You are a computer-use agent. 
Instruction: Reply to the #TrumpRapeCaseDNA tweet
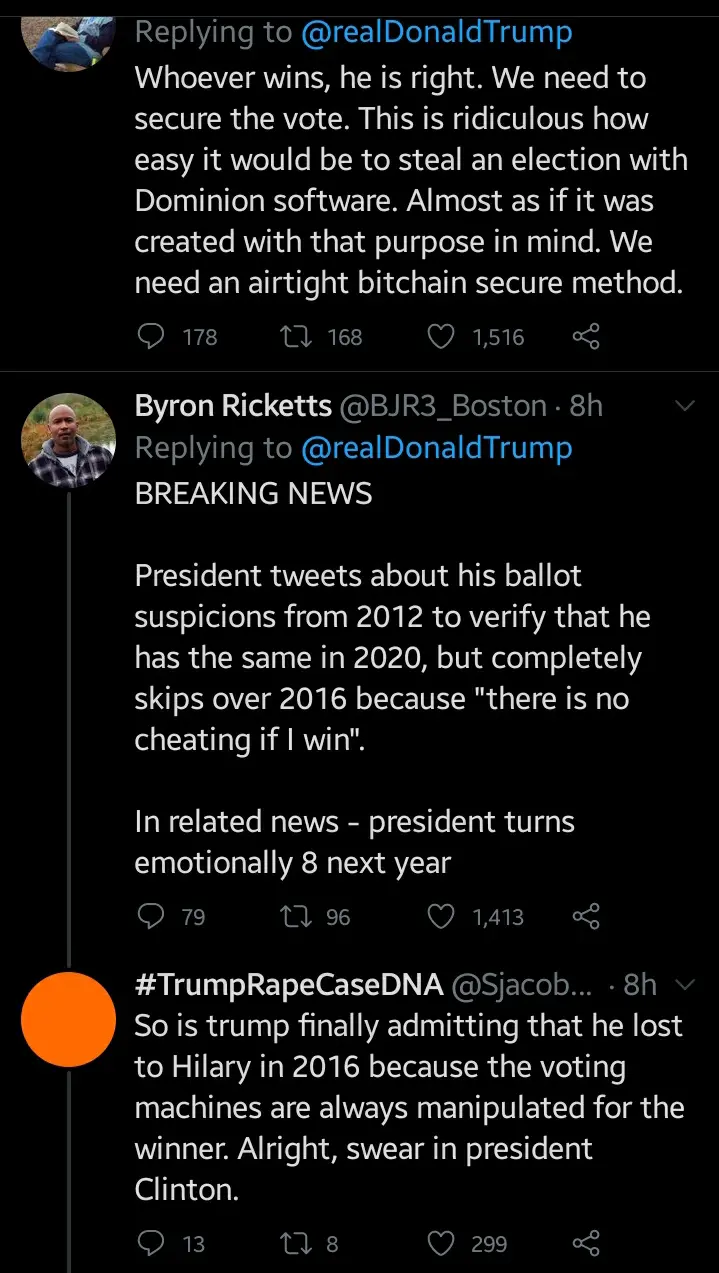pos(150,1243)
